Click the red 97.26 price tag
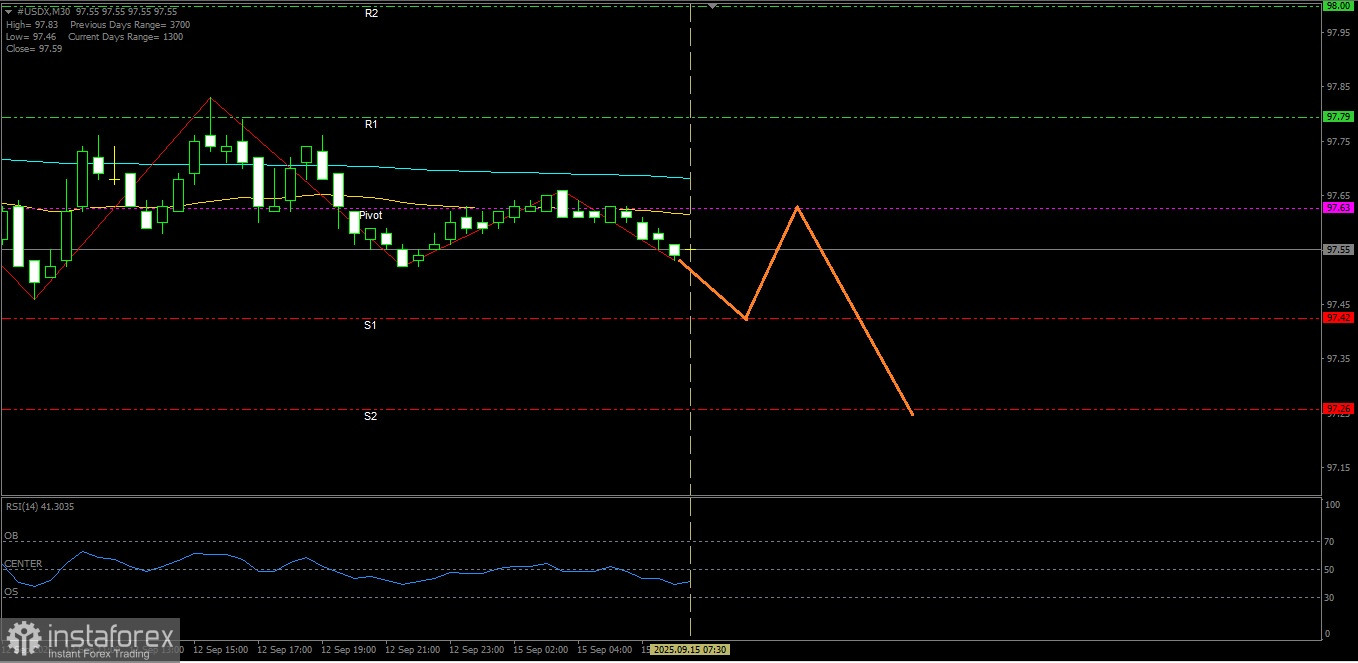The image size is (1358, 663). pos(1338,409)
